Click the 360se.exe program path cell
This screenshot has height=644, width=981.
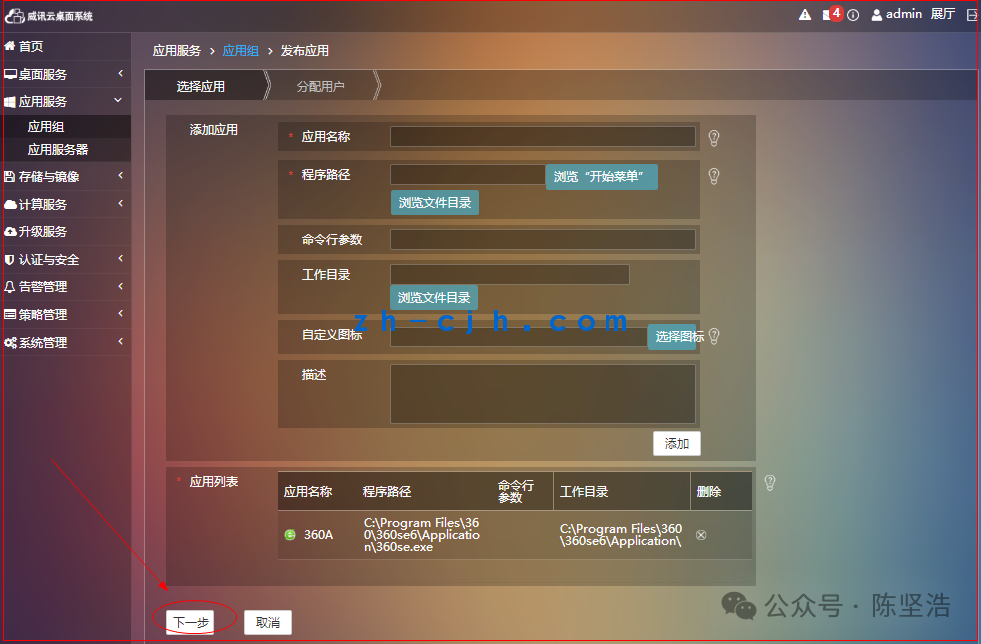pyautogui.click(x=422, y=535)
